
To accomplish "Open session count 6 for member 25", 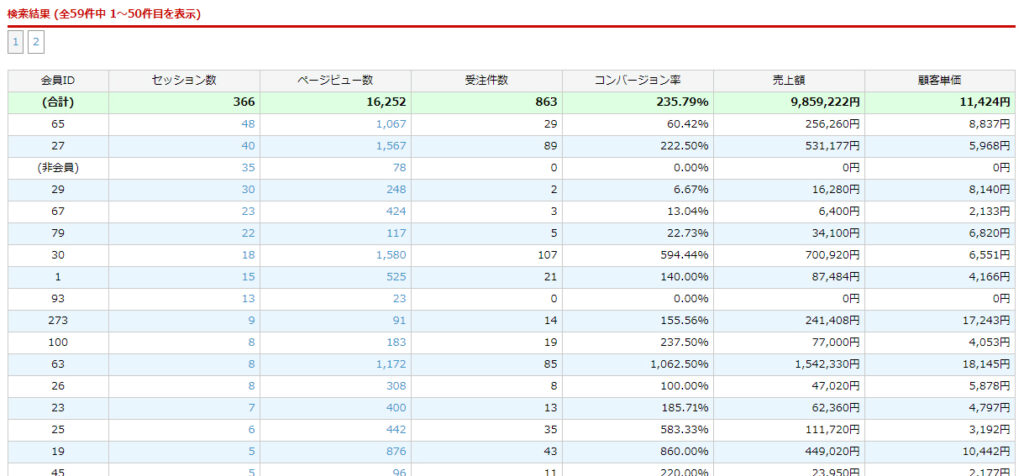I will click(x=251, y=430).
